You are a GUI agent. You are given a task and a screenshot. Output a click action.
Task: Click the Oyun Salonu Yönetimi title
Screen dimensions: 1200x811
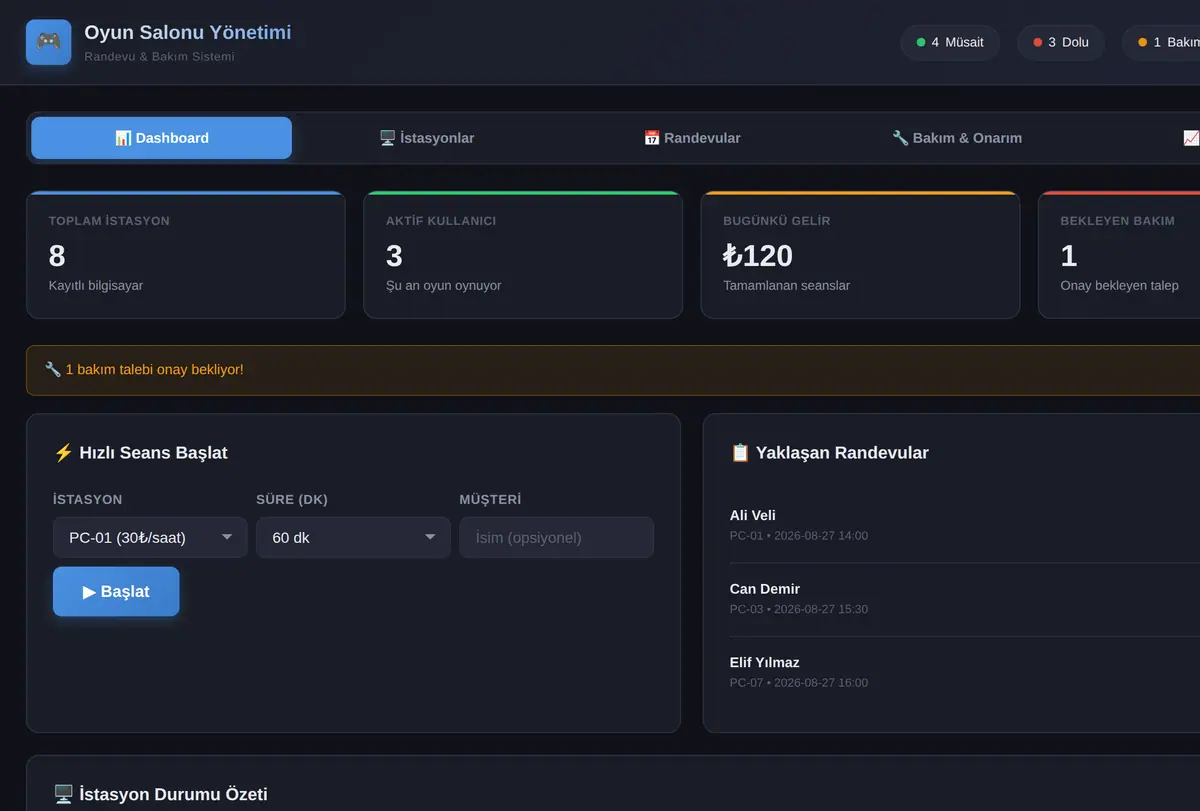tap(188, 32)
